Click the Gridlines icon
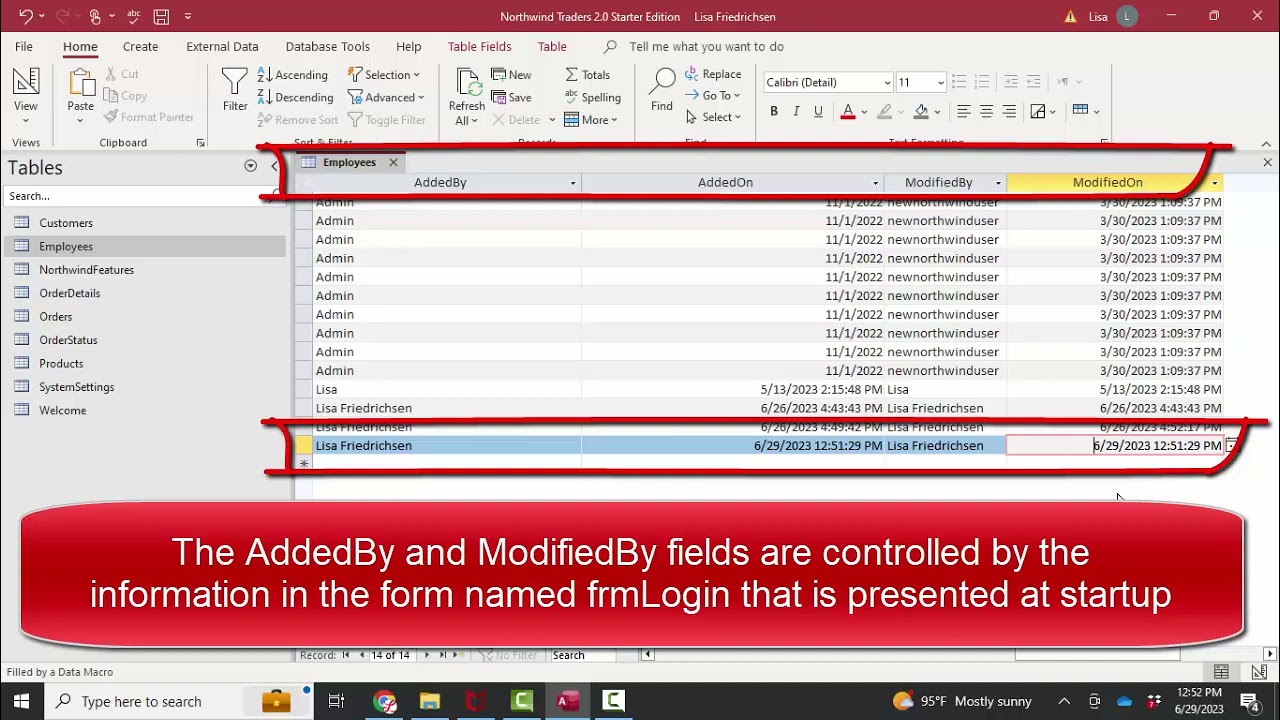The height and width of the screenshot is (720, 1280). (1038, 111)
